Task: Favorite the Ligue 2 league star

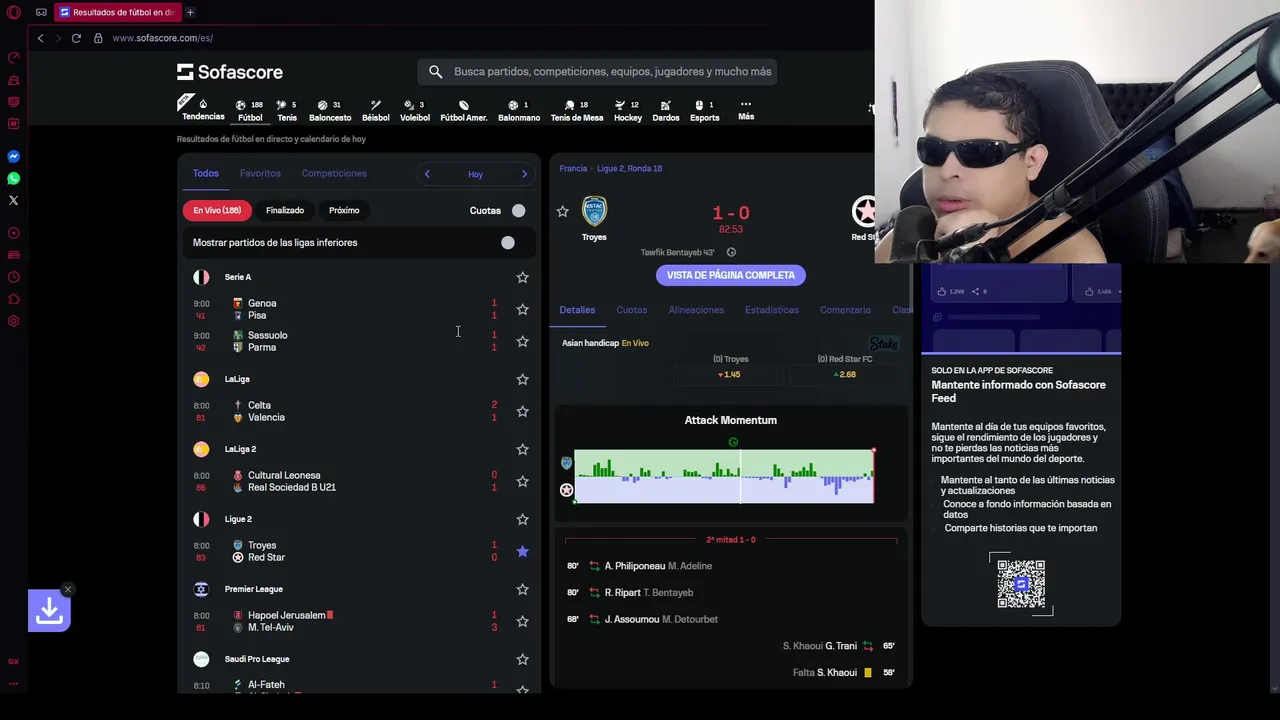Action: tap(522, 519)
